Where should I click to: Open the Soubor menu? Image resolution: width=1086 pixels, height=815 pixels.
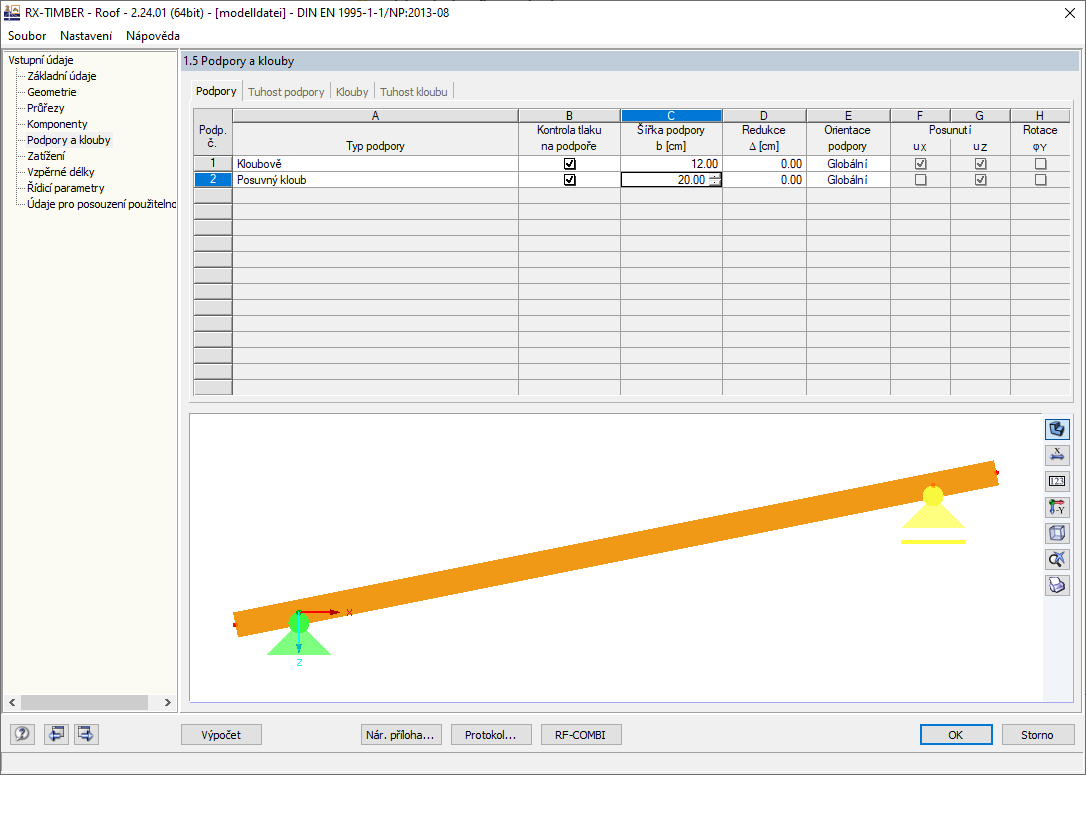click(x=27, y=36)
